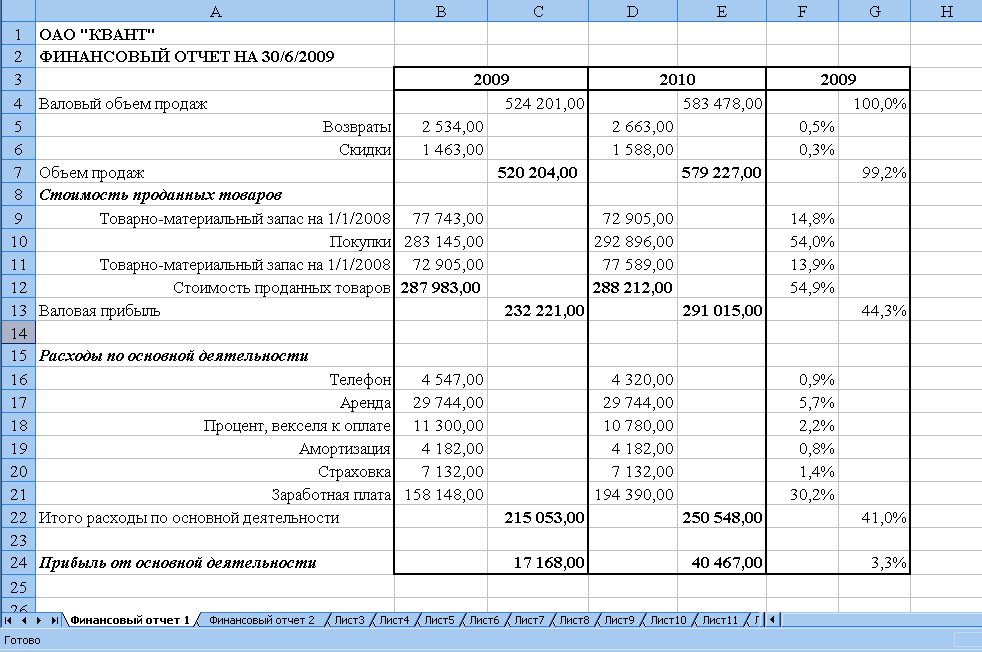This screenshot has width=982, height=652.
Task: Select row 14 header
Action: pos(18,333)
